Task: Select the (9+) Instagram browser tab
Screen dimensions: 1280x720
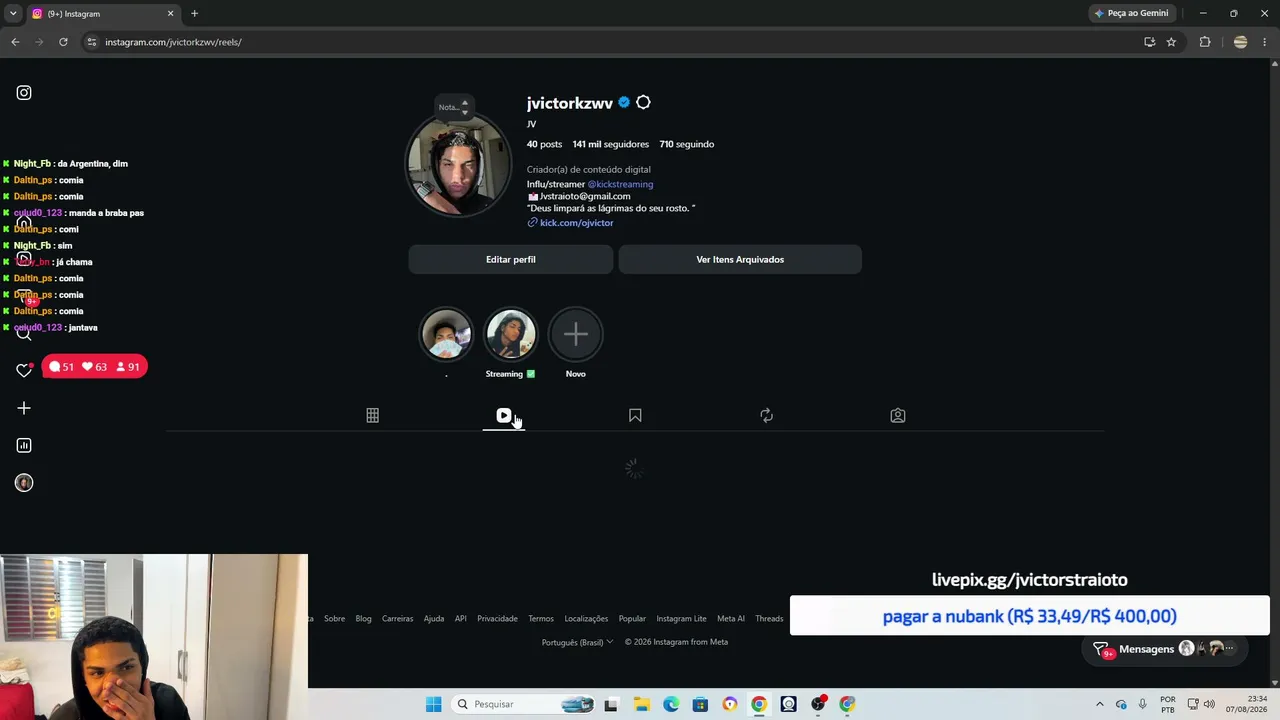Action: [103, 14]
